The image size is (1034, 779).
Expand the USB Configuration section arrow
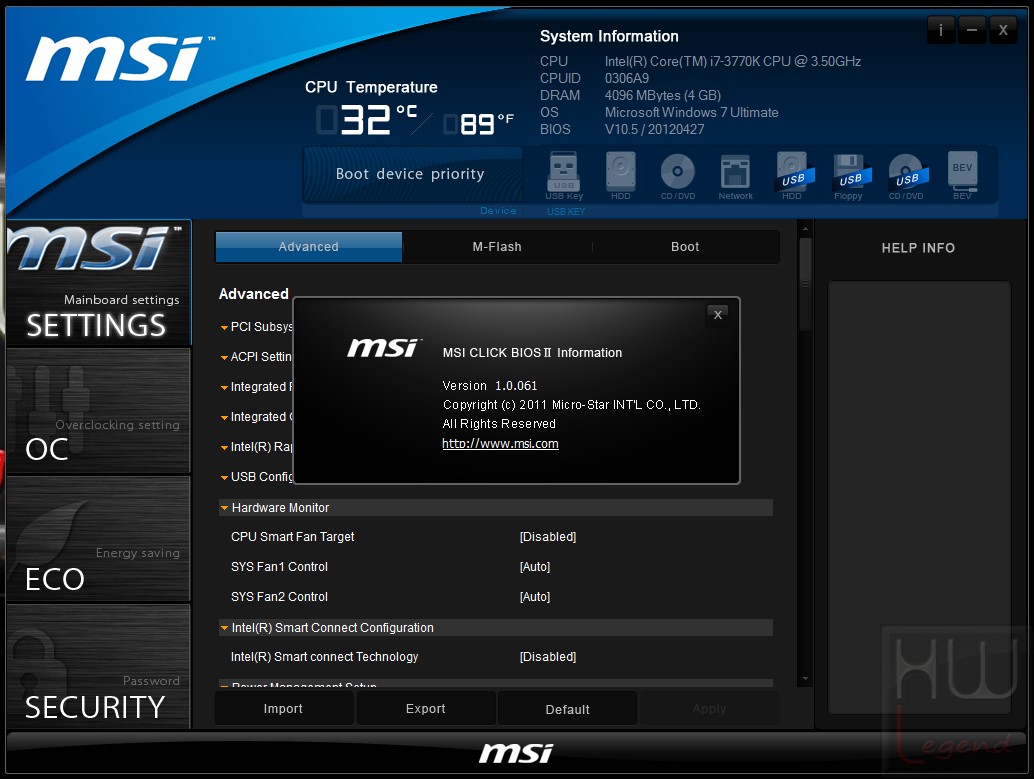(x=224, y=477)
